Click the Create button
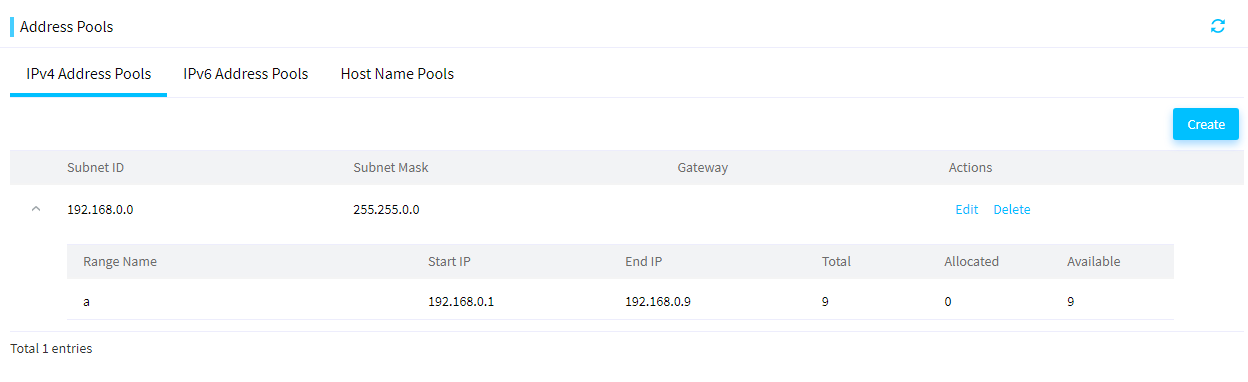 pos(1205,124)
